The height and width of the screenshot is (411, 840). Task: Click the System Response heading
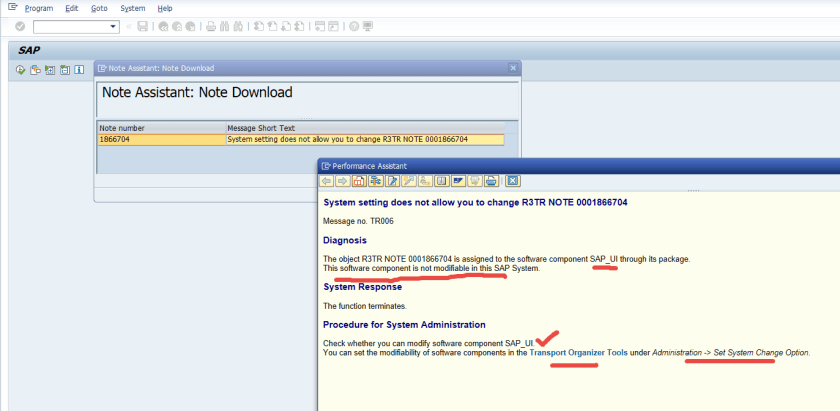pyautogui.click(x=363, y=287)
